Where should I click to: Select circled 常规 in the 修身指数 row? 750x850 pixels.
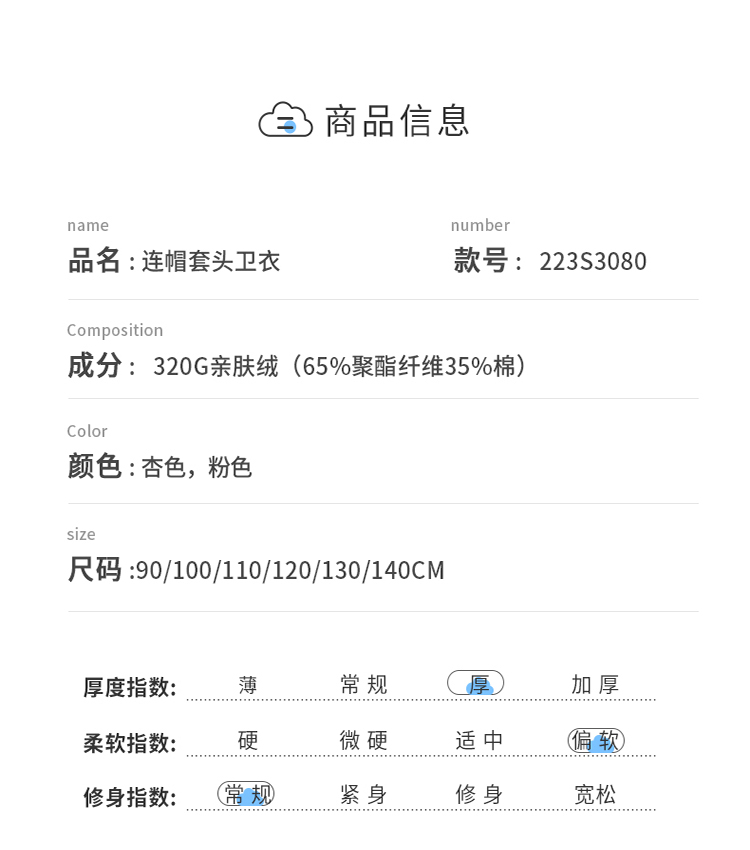(246, 795)
